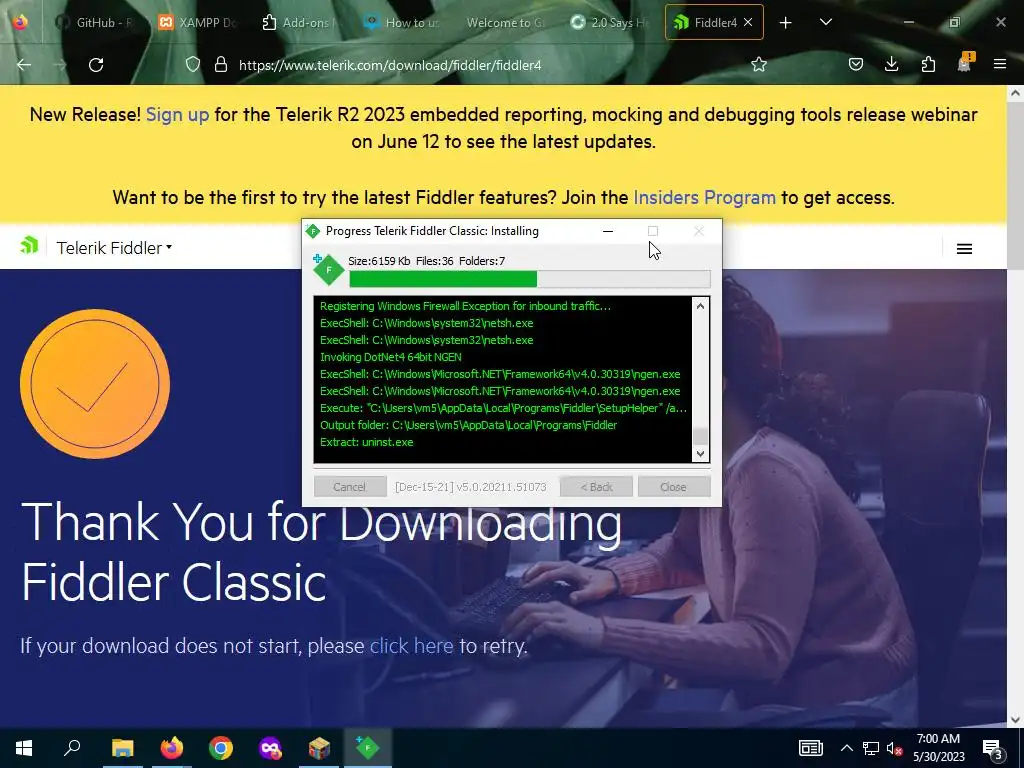Click the 'click here' retry download link
The height and width of the screenshot is (768, 1024).
(x=411, y=645)
